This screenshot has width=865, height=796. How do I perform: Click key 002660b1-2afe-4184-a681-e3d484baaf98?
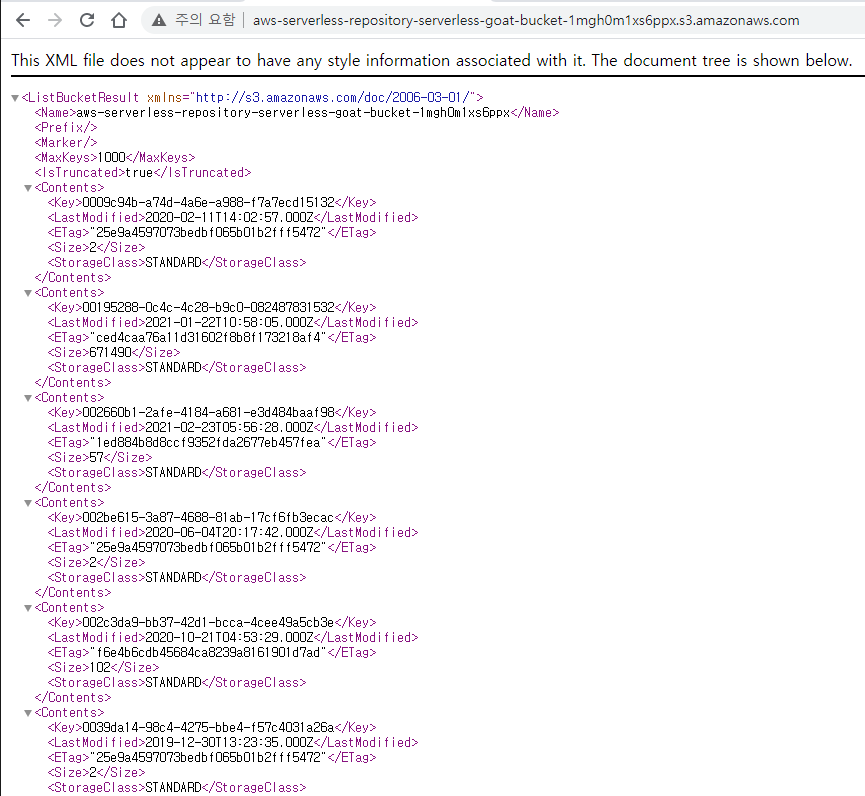[209, 412]
